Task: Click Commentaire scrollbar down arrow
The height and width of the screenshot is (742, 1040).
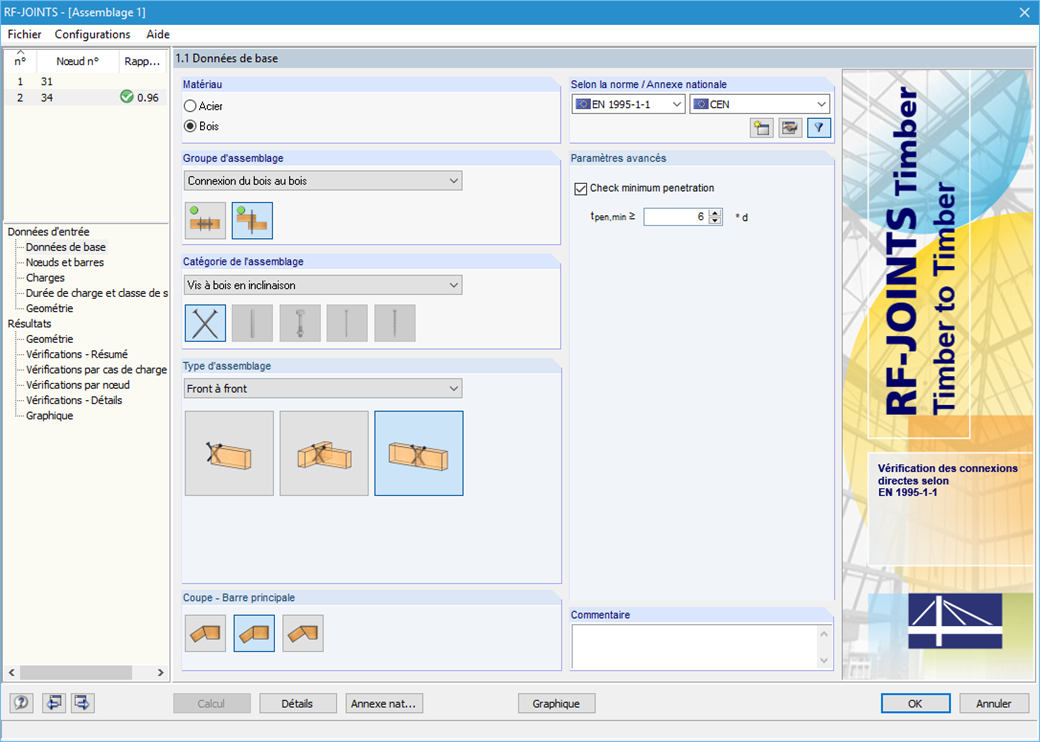Action: pos(824,660)
